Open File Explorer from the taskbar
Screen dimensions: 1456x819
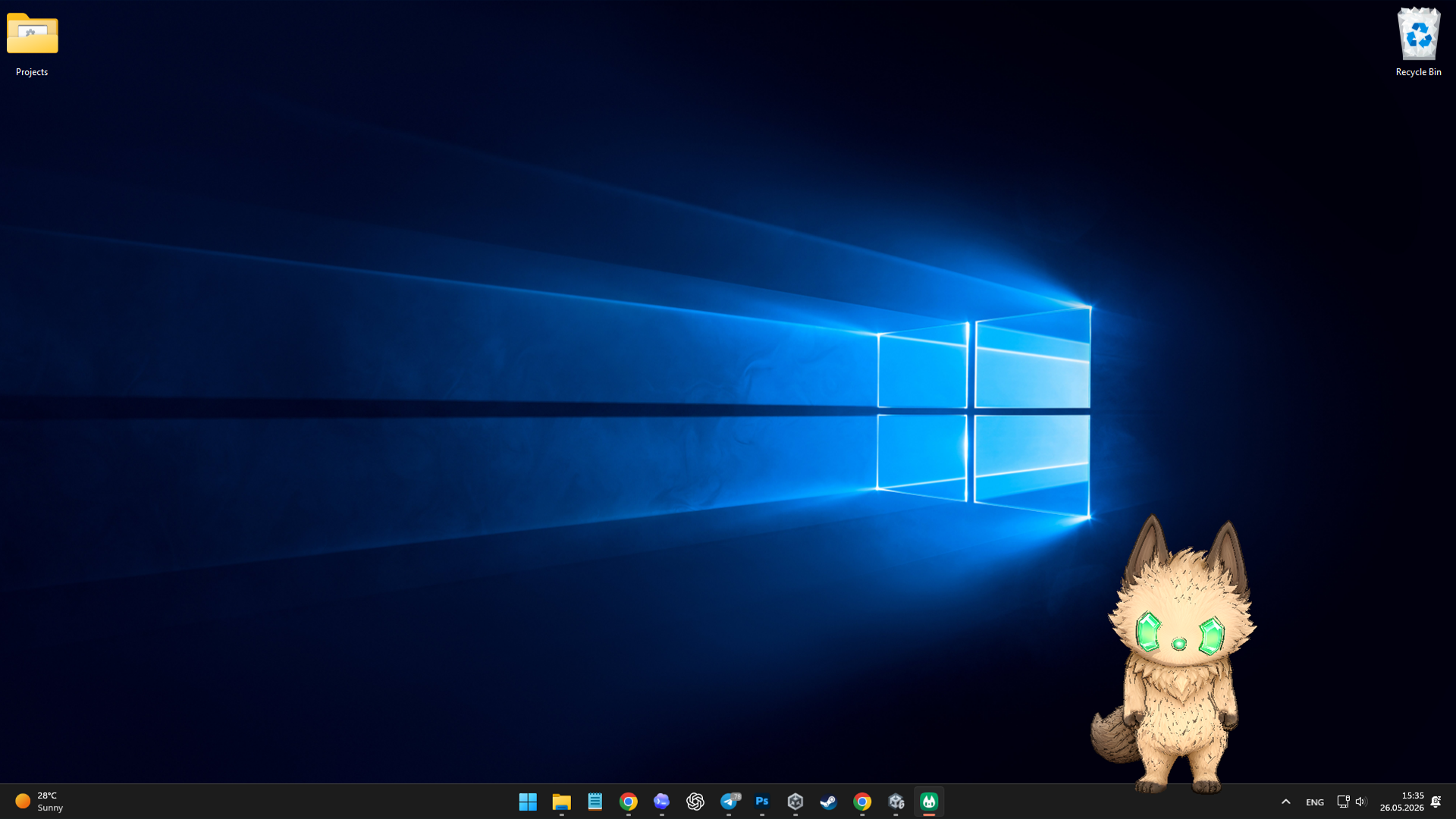tap(561, 802)
